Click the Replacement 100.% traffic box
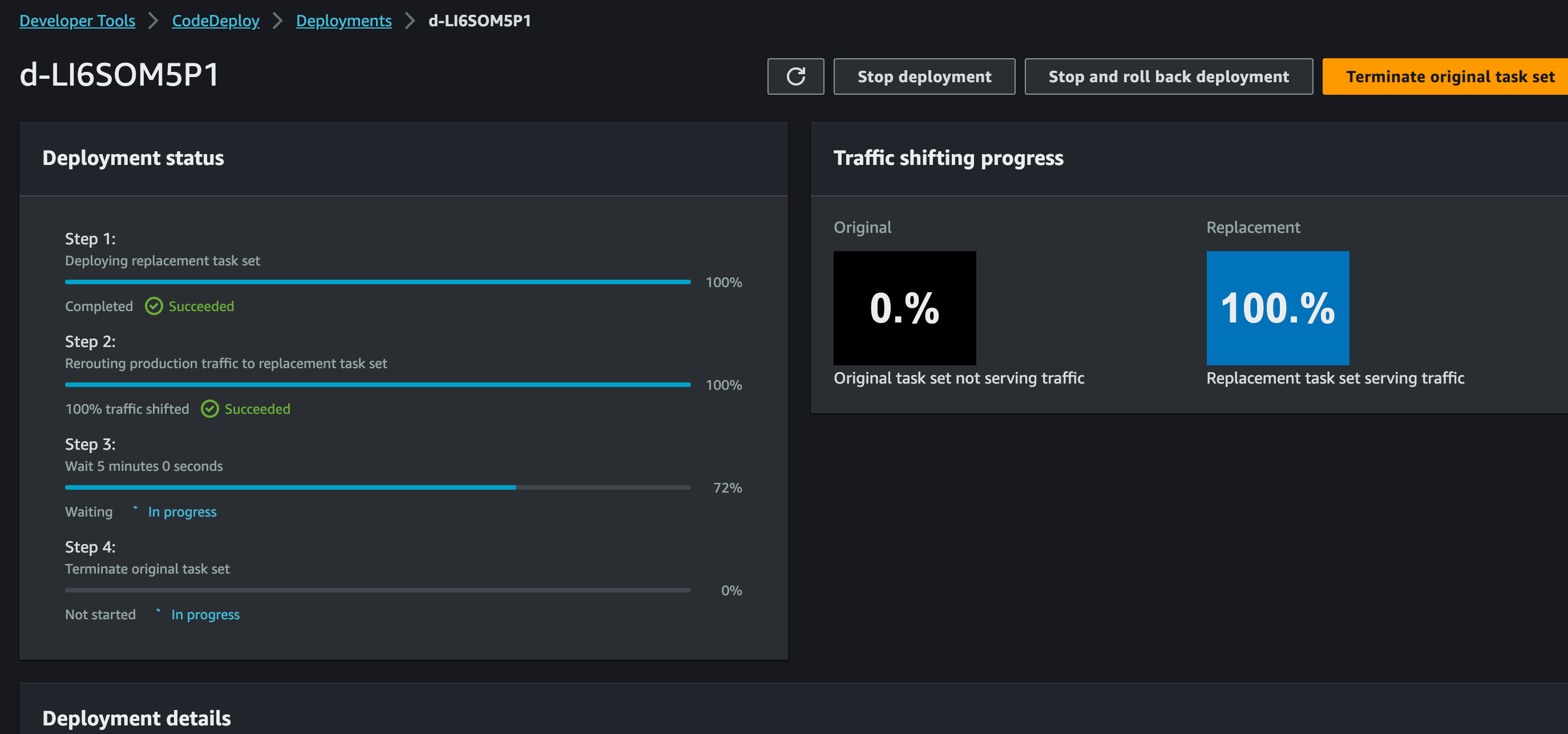The image size is (1568, 734). (1277, 308)
